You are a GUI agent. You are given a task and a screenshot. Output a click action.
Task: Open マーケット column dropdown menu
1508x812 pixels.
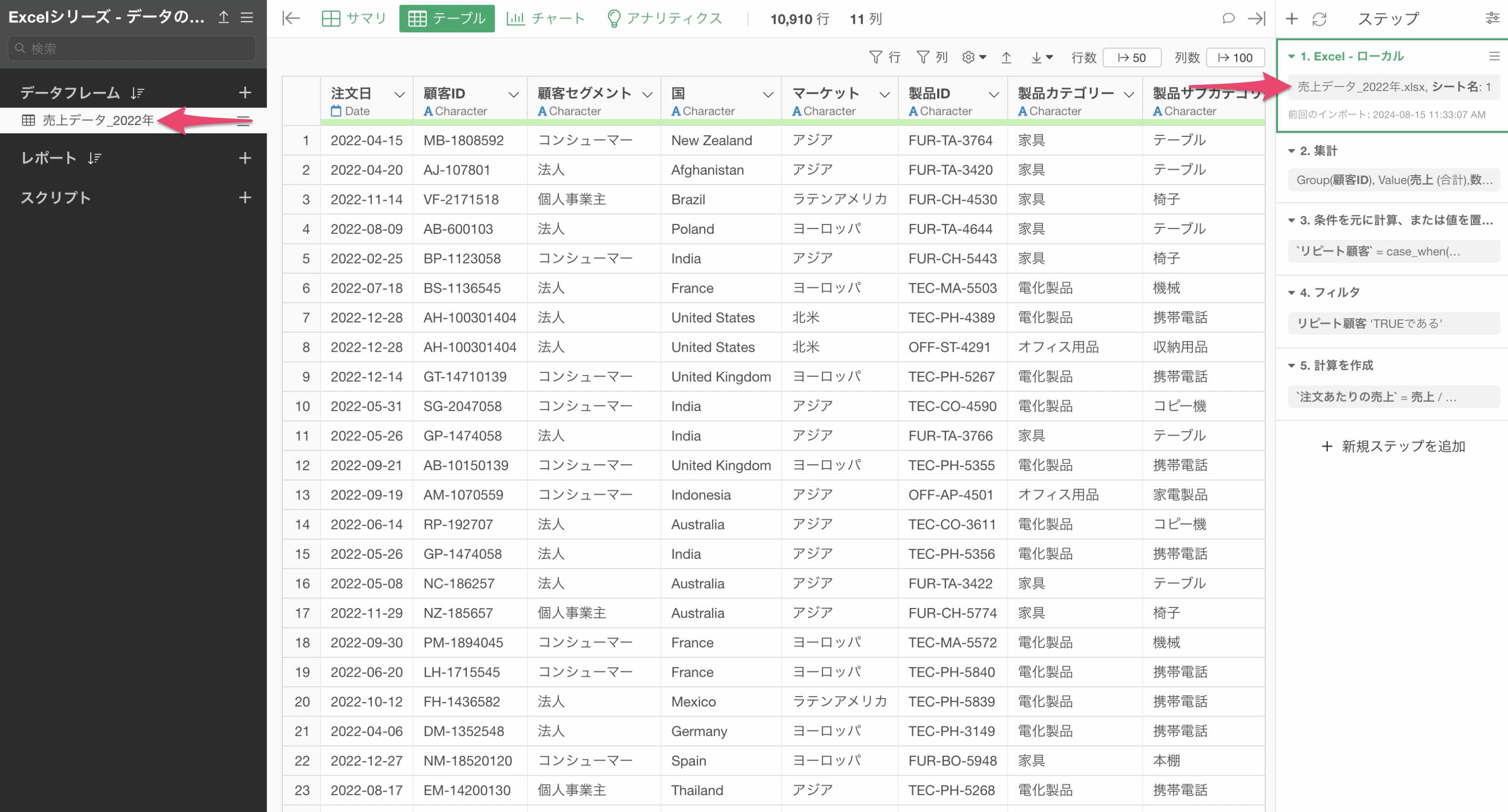884,94
